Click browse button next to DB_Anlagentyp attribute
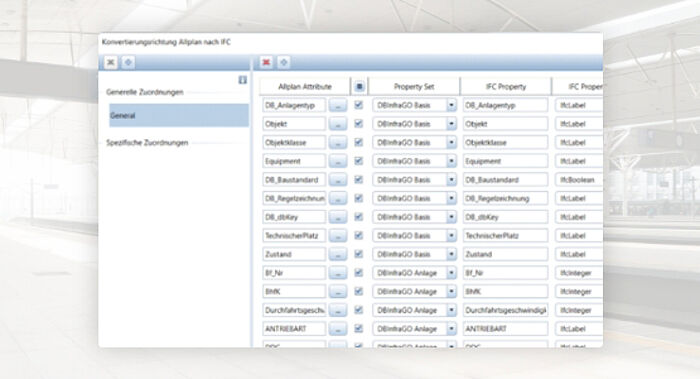 click(x=338, y=105)
